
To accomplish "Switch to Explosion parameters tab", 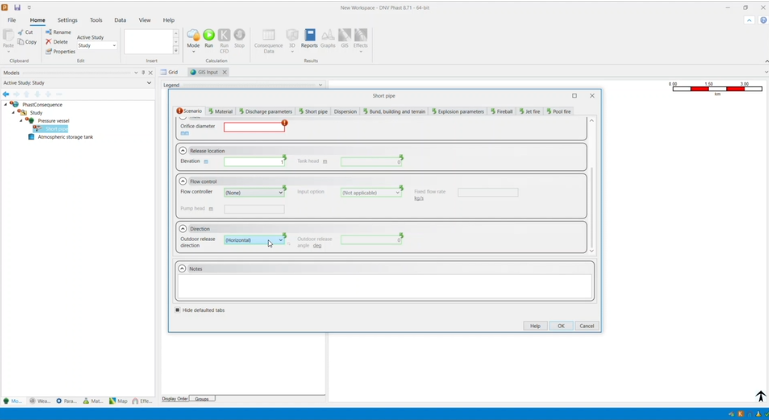I will [x=458, y=111].
